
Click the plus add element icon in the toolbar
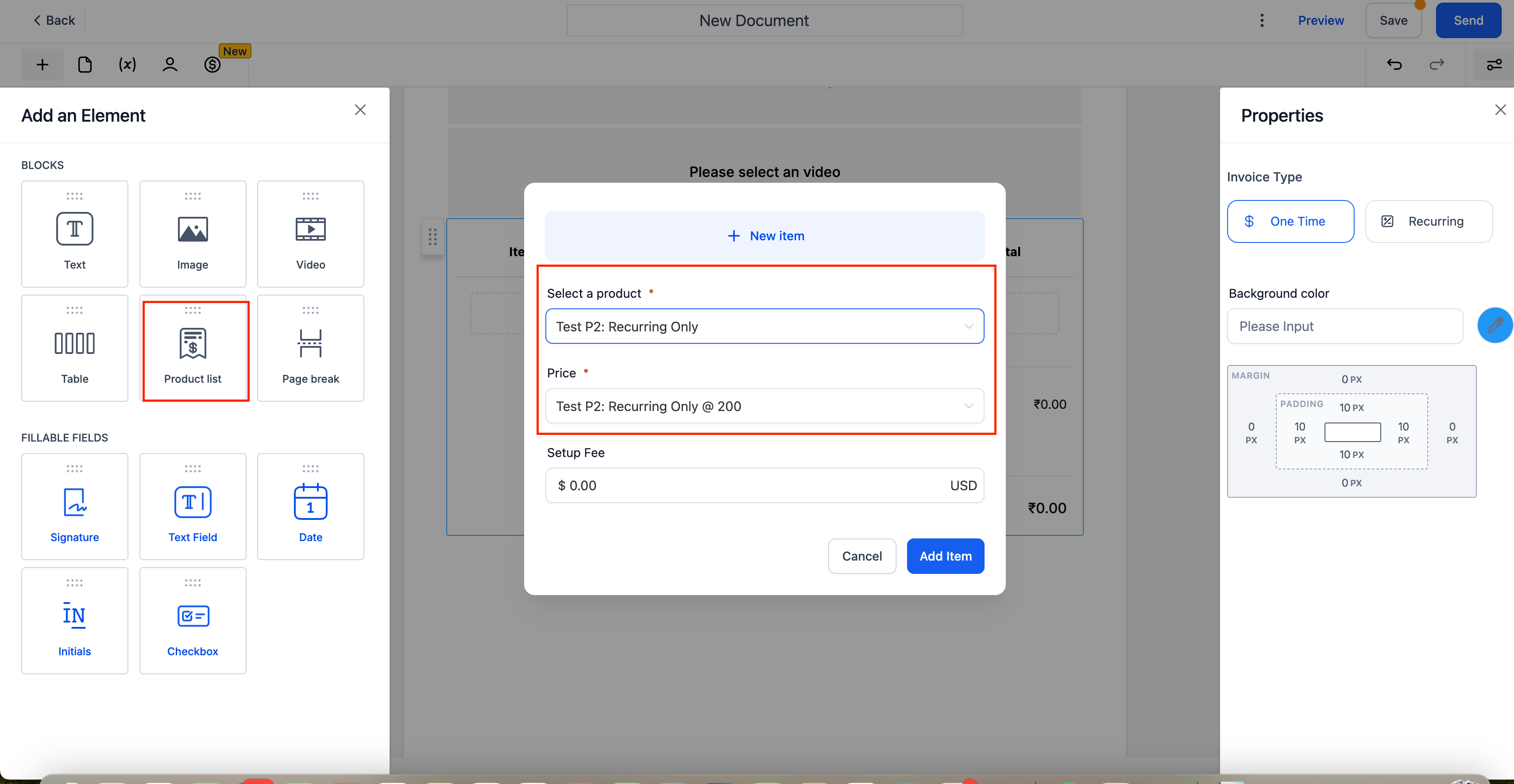(x=42, y=65)
